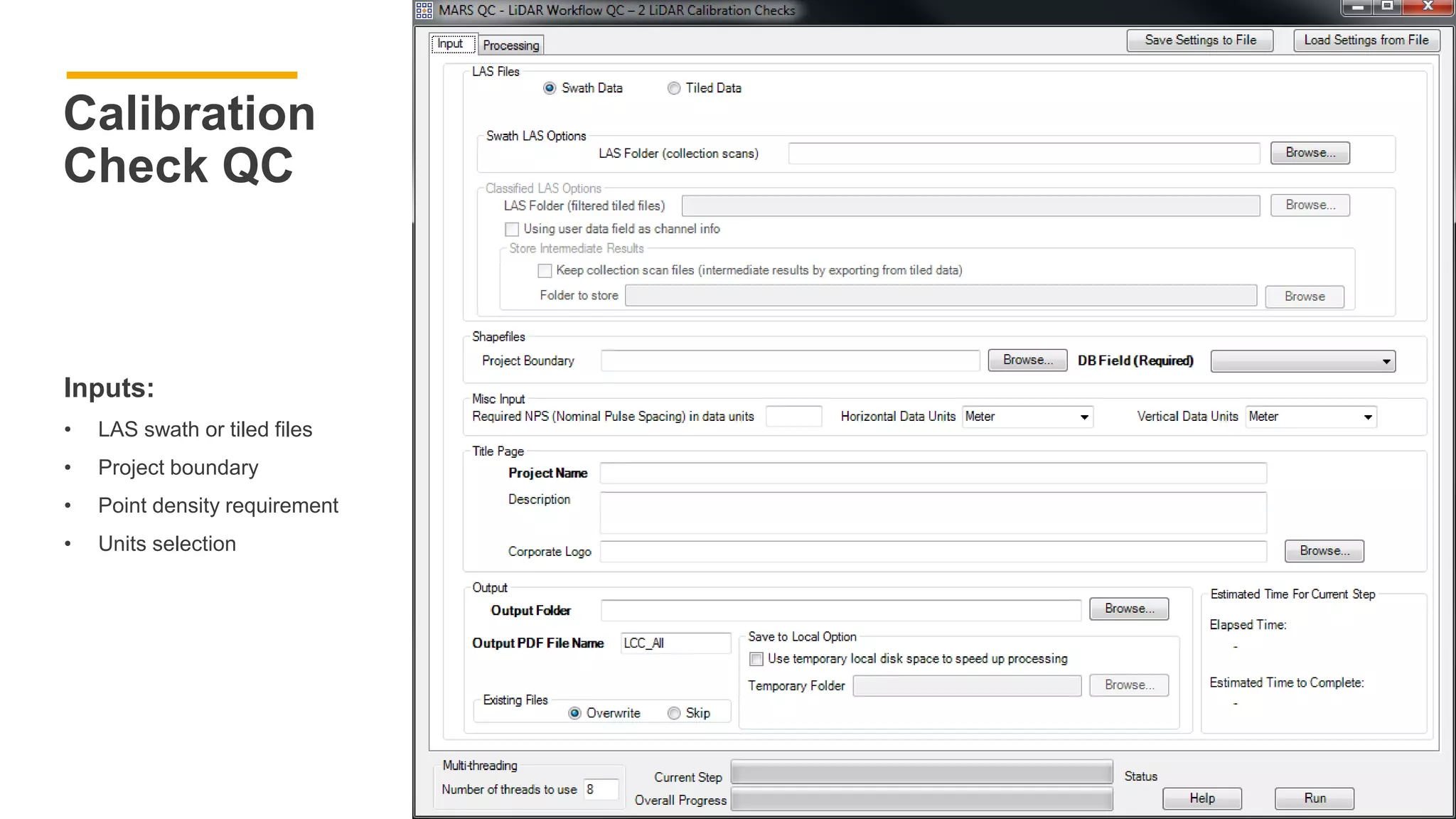
Task: Select the Swath Data radio button
Action: 550,88
